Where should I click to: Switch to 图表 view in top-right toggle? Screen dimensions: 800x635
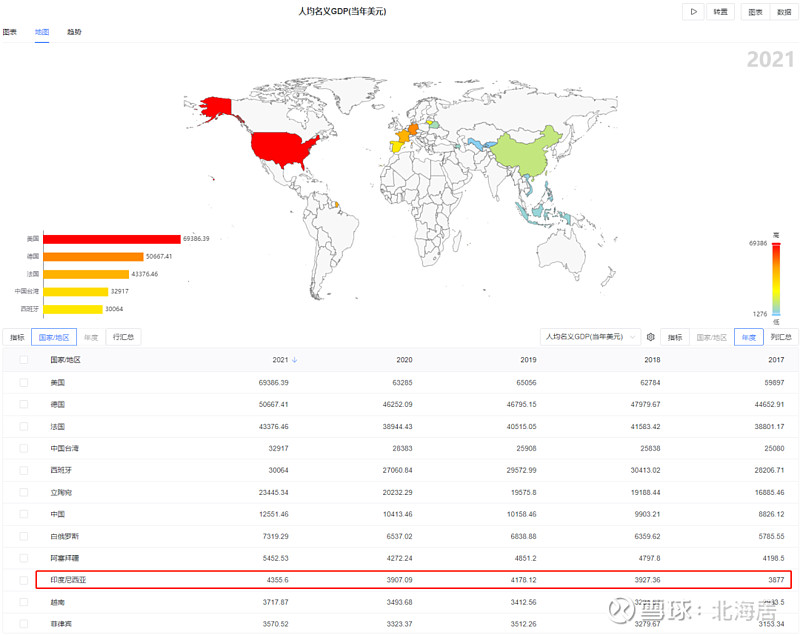point(756,12)
